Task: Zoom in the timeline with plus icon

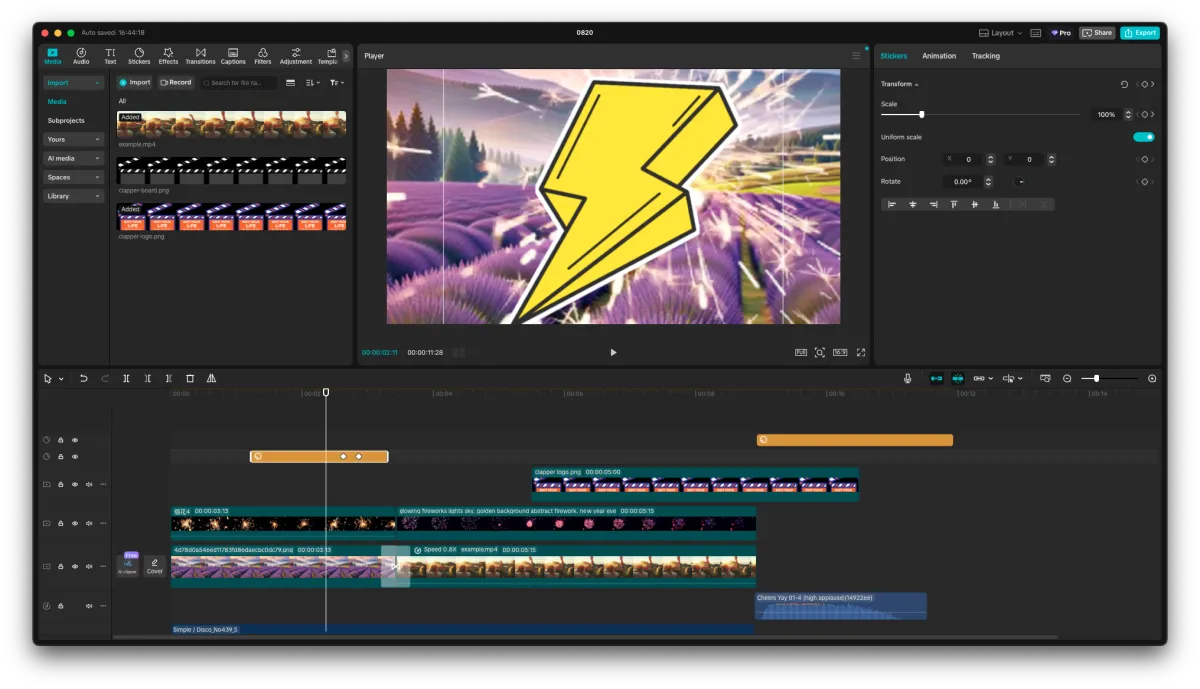Action: point(1152,379)
